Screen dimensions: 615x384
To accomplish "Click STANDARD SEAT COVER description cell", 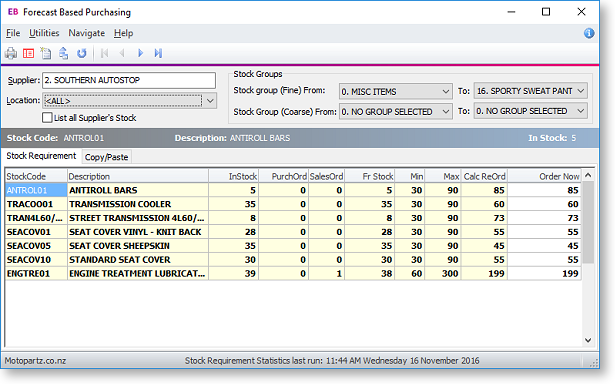I will (x=138, y=260).
